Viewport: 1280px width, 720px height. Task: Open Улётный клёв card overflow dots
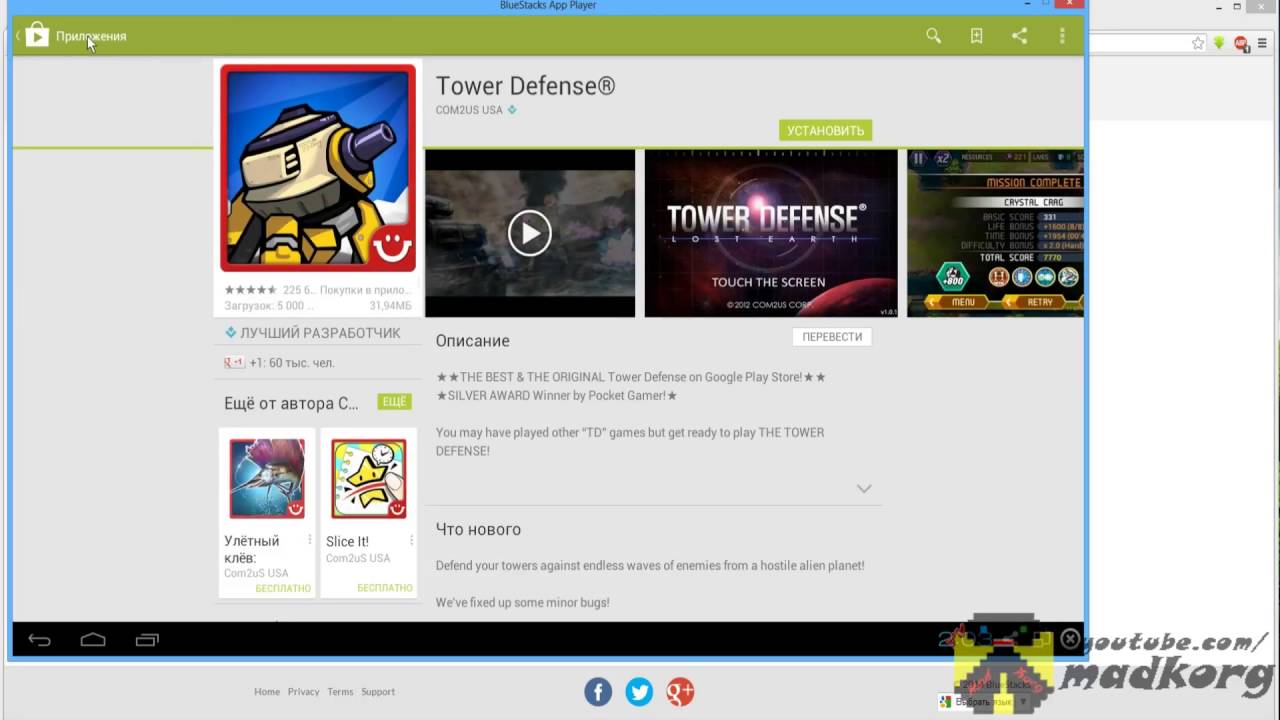tap(309, 540)
